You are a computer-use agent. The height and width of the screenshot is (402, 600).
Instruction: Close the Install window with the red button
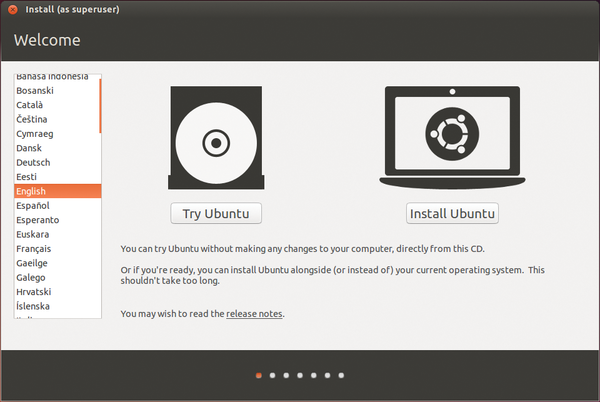pyautogui.click(x=13, y=10)
